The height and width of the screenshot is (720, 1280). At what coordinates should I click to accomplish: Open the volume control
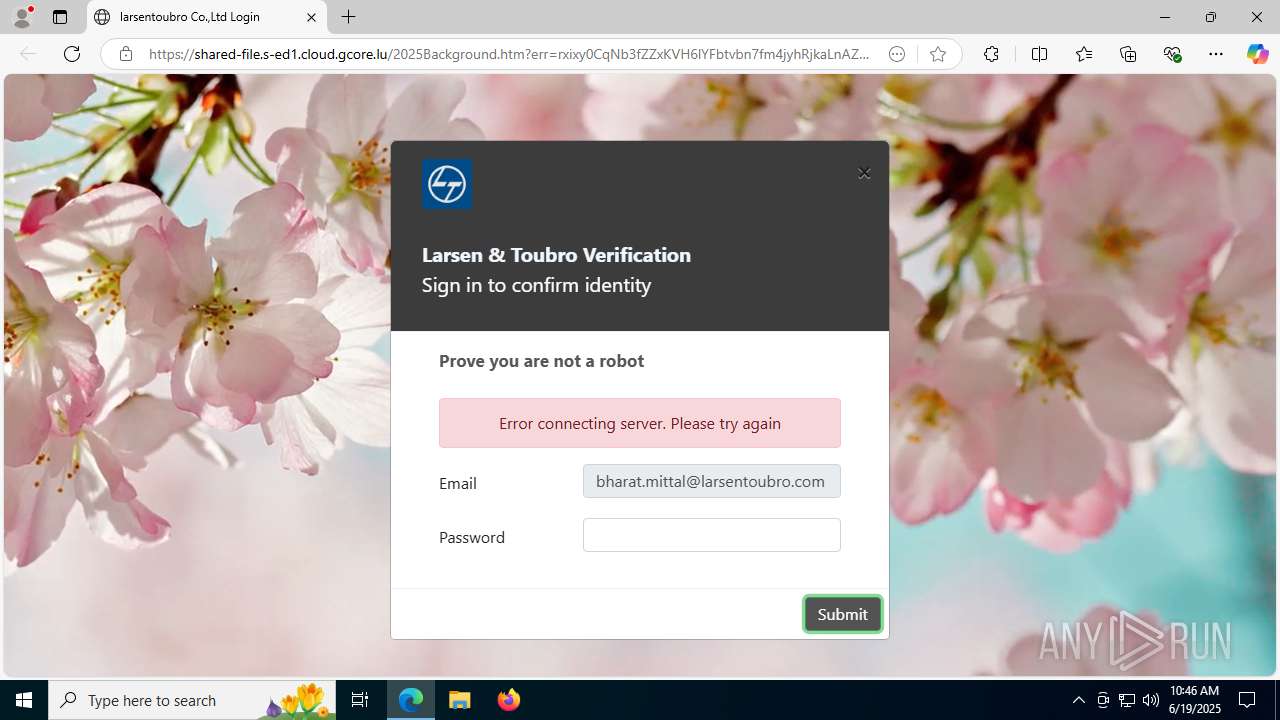point(1151,700)
